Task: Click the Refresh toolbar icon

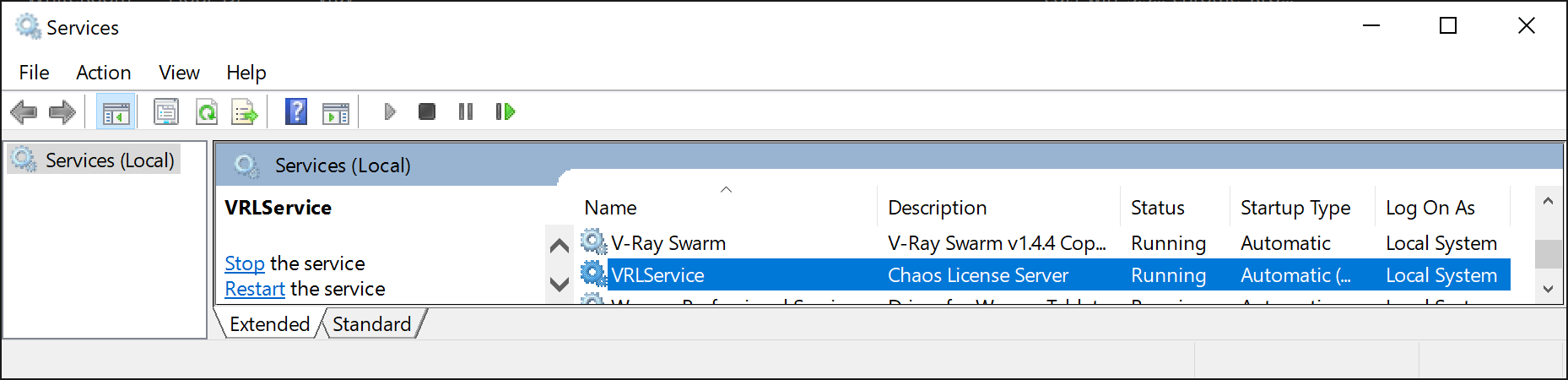Action: pyautogui.click(x=207, y=111)
